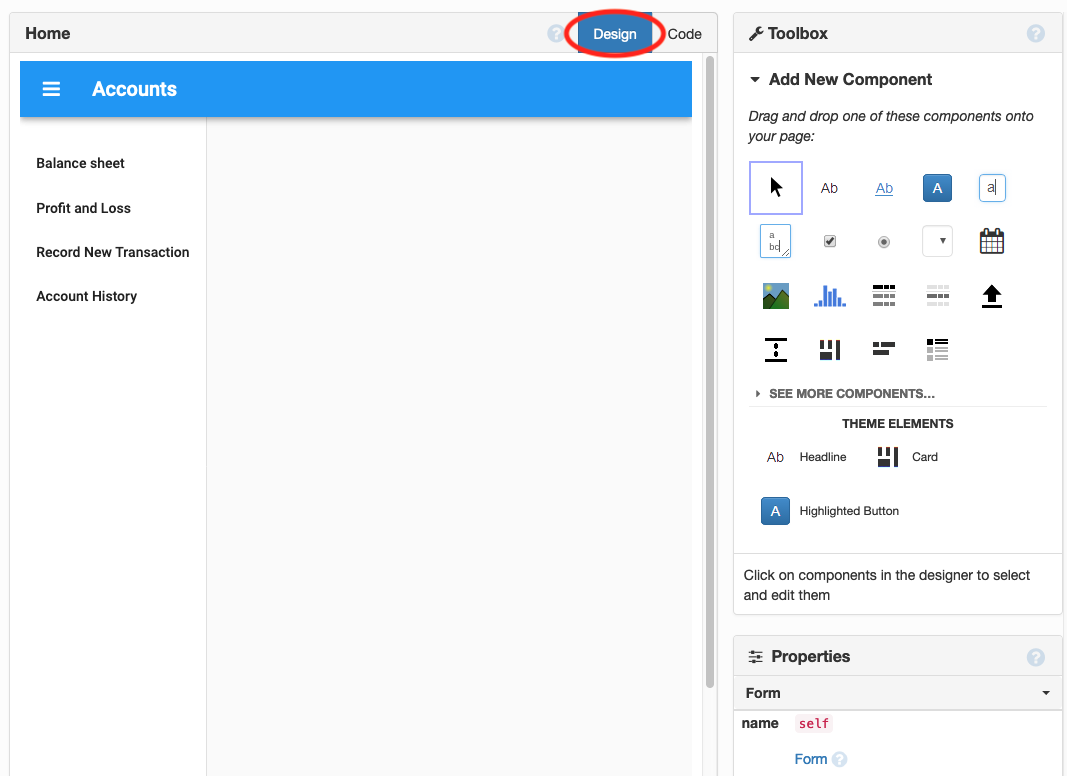The width and height of the screenshot is (1067, 776).
Task: Click the hamburger menu on the Accounts banner
Action: [x=51, y=88]
